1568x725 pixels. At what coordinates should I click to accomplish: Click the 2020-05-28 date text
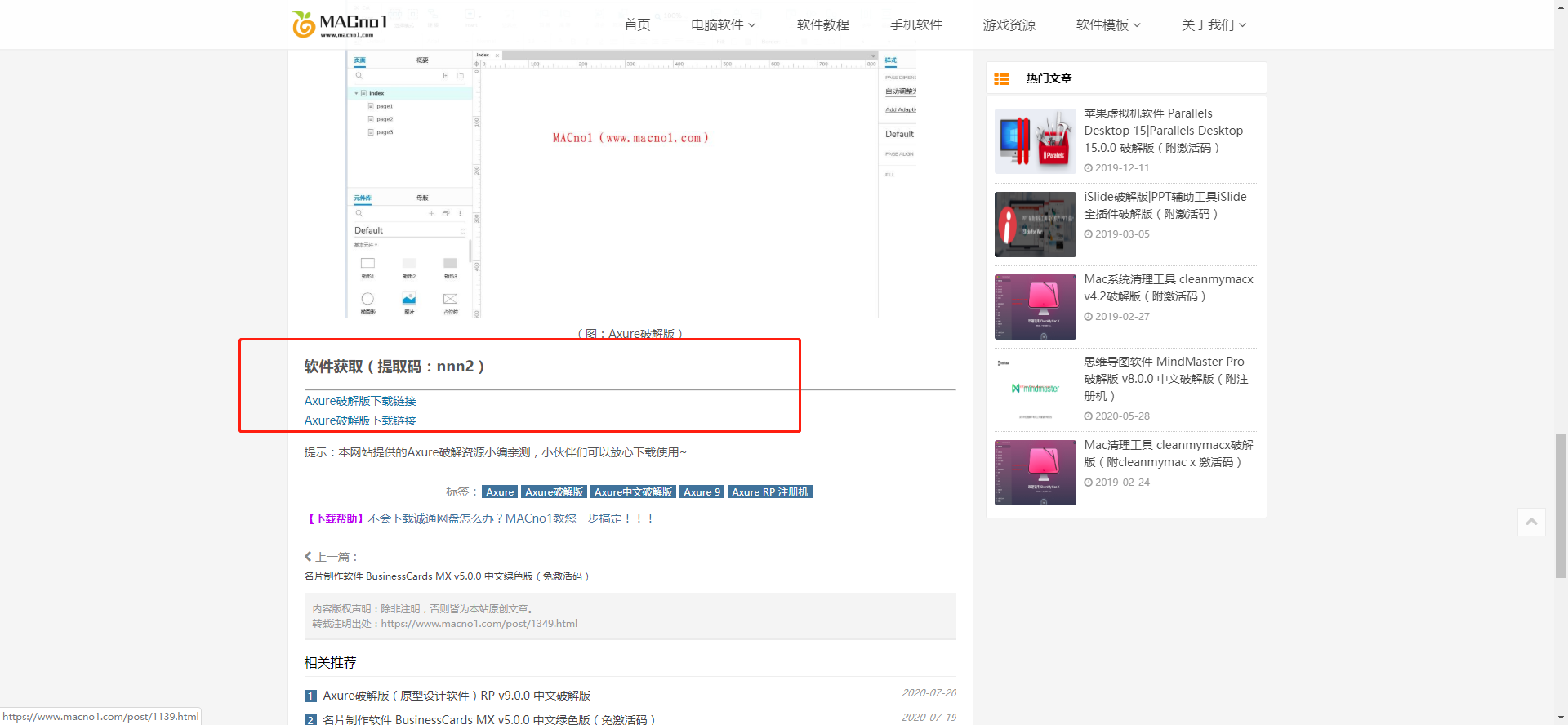pos(1122,416)
